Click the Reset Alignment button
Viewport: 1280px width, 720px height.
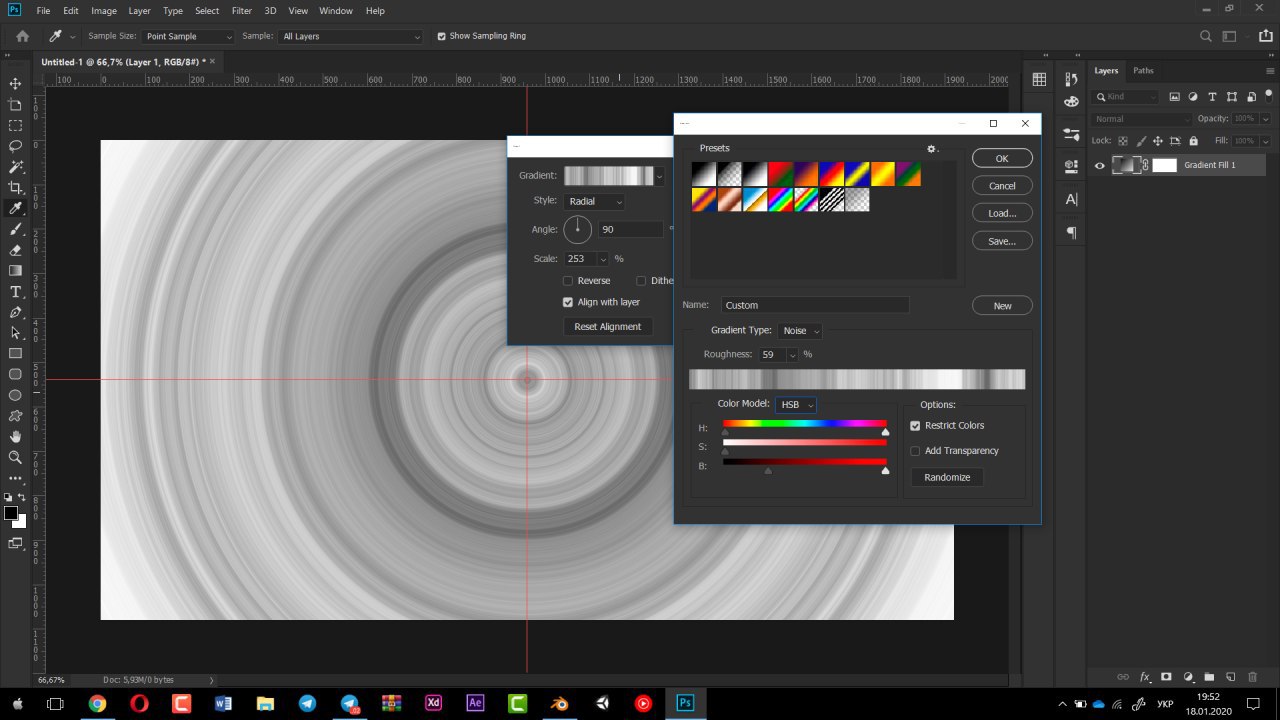(608, 327)
